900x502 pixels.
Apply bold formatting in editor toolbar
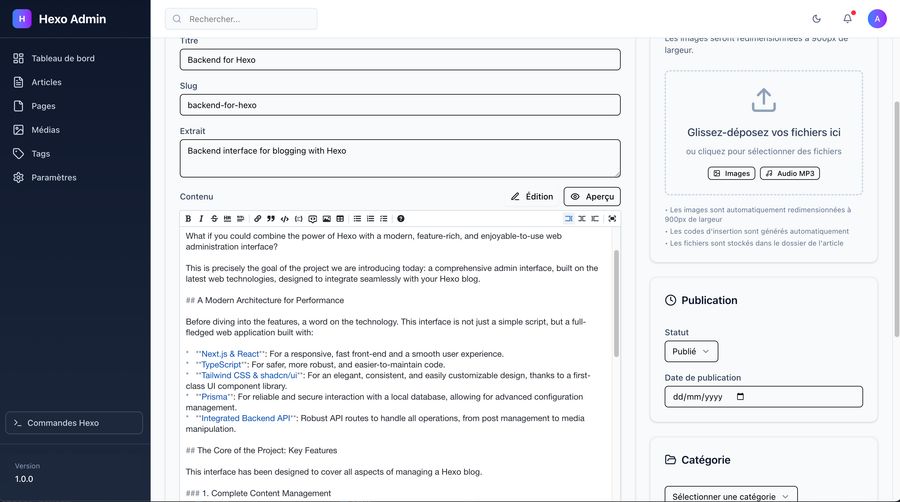click(x=188, y=219)
